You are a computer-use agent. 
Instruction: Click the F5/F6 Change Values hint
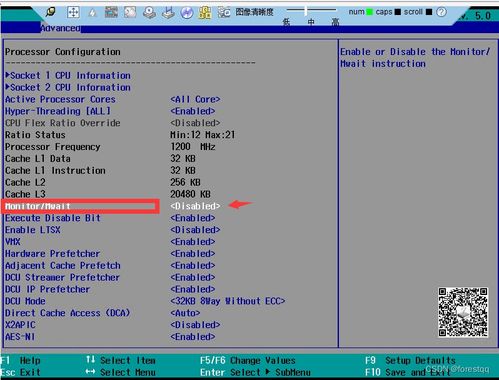(x=248, y=361)
